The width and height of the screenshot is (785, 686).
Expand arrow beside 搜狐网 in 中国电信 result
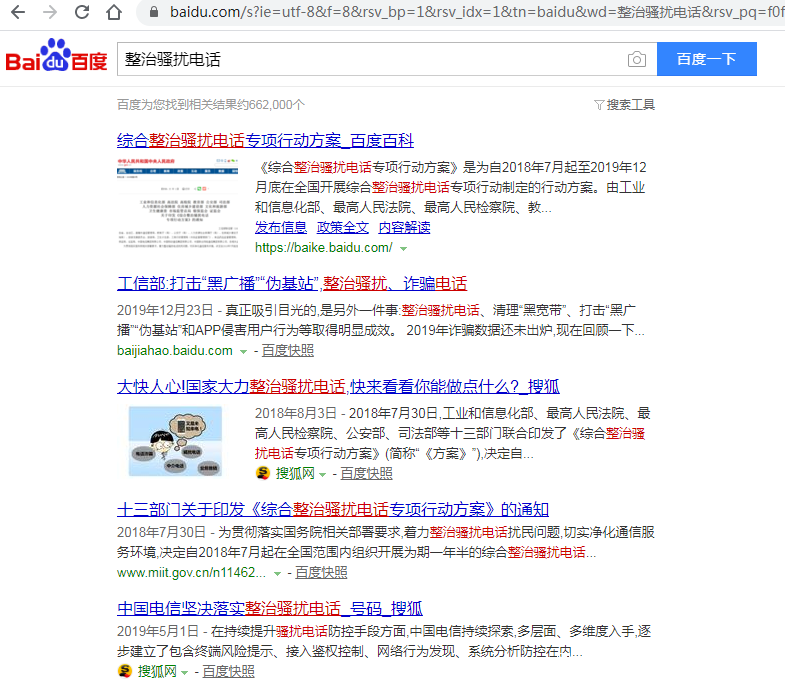click(x=184, y=672)
